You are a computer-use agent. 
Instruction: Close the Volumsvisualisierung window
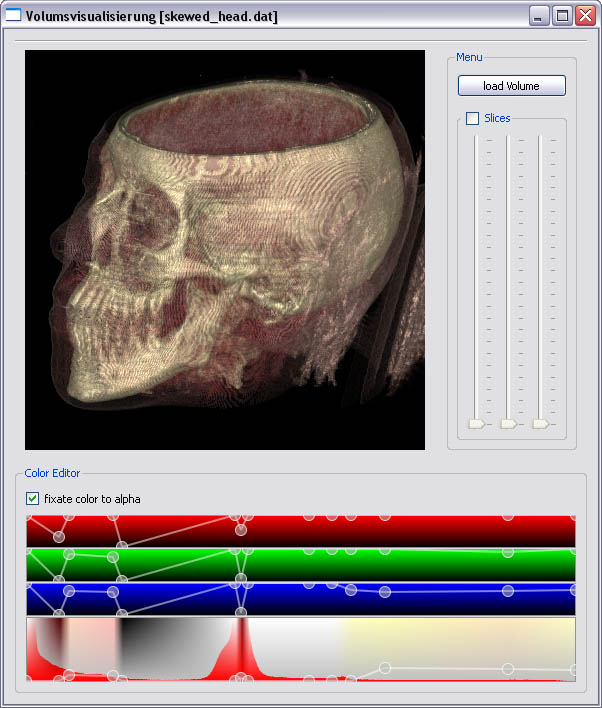tap(586, 16)
